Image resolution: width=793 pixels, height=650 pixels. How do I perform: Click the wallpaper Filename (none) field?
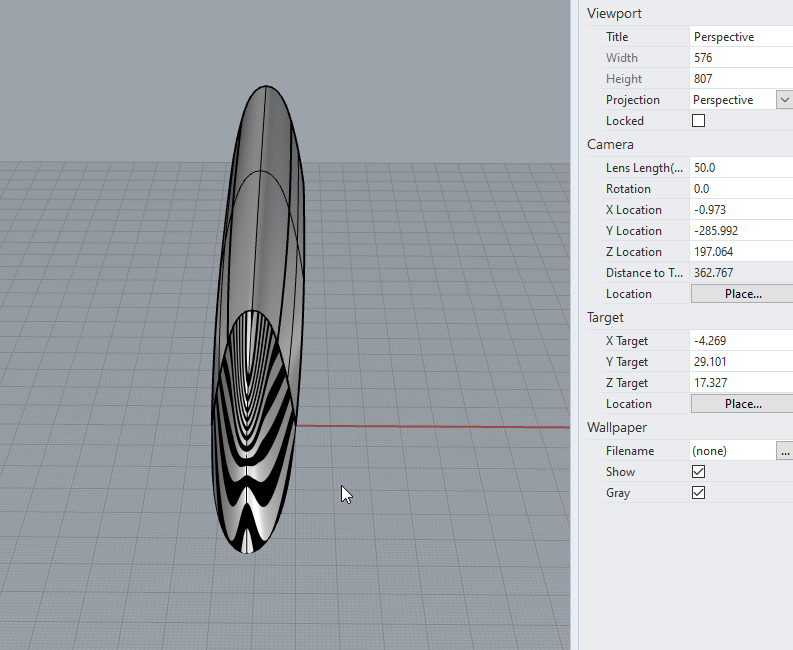click(733, 451)
